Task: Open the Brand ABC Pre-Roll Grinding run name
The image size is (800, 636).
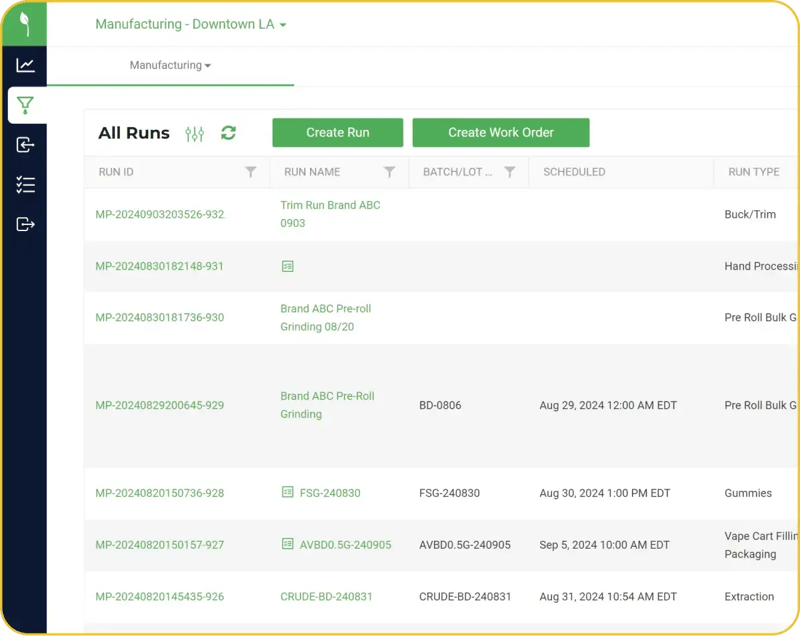Action: [x=327, y=405]
